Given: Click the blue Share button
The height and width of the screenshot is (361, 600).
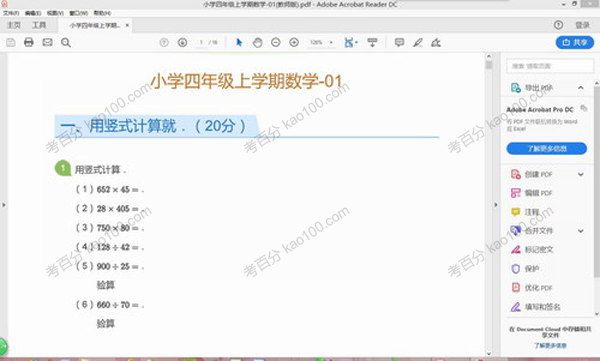Looking at the screenshot, I should pos(575,42).
